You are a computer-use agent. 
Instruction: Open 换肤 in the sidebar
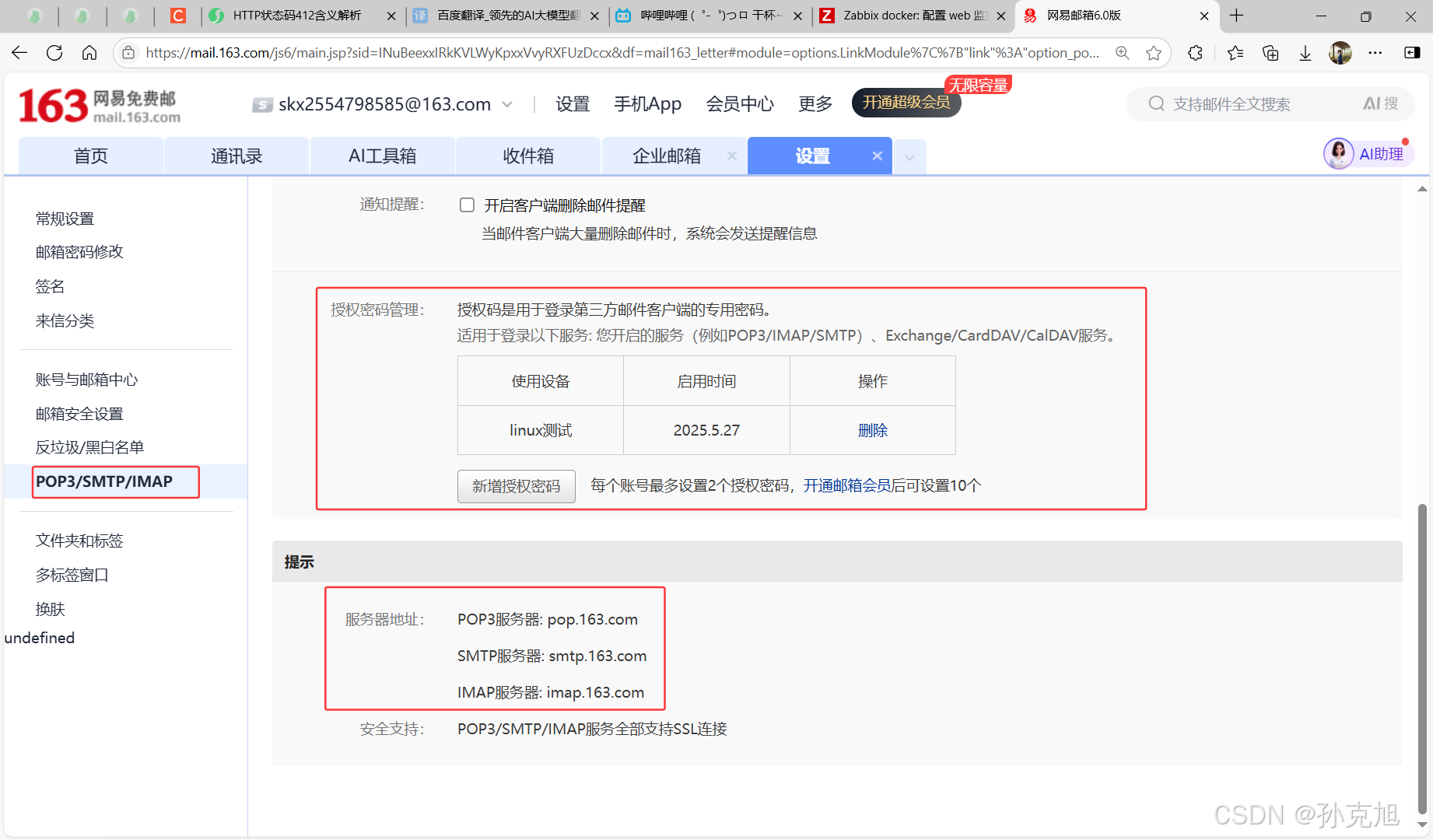50,609
